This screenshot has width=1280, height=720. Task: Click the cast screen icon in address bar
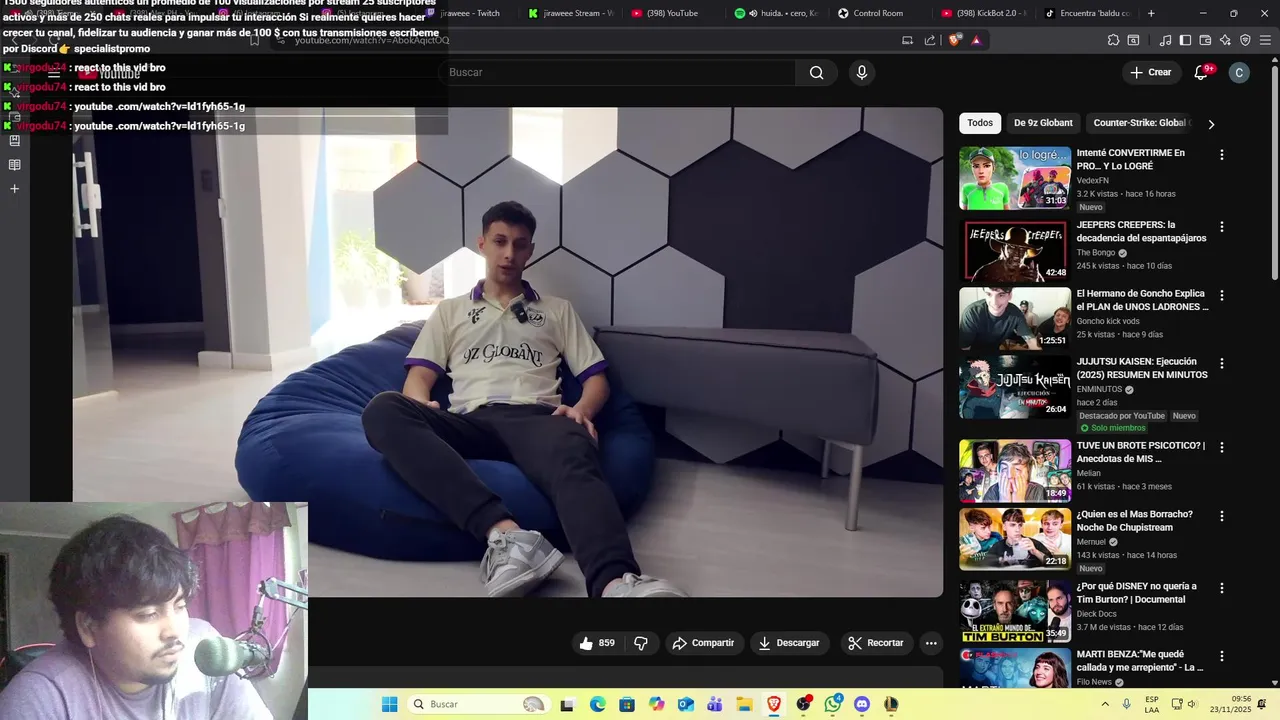(x=907, y=40)
